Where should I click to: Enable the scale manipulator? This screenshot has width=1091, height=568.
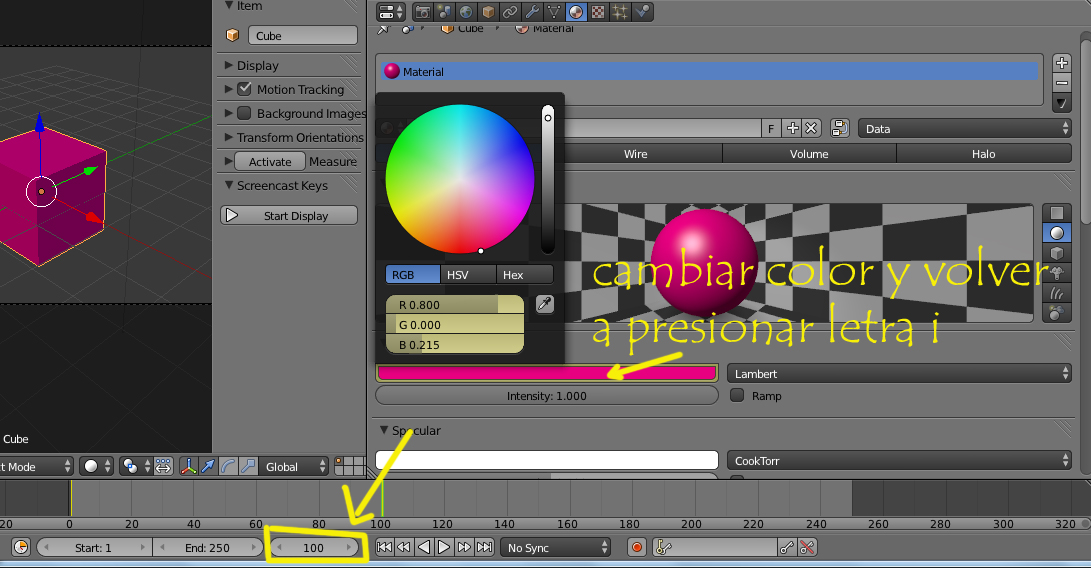(248, 466)
